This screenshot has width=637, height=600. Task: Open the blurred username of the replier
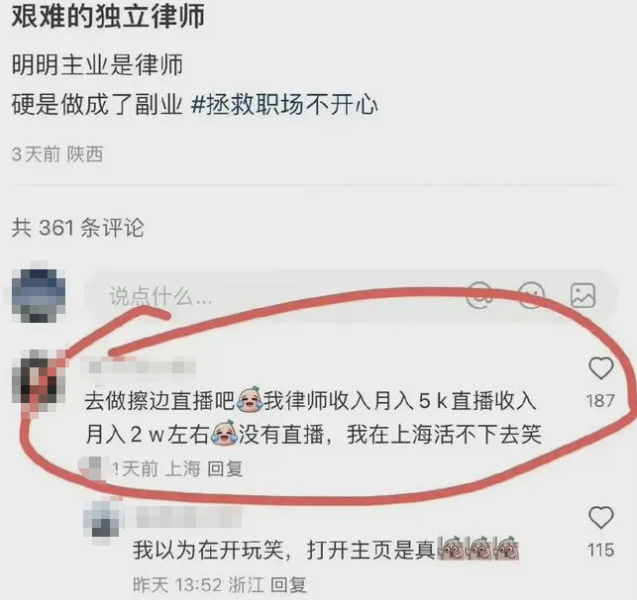click(x=189, y=517)
